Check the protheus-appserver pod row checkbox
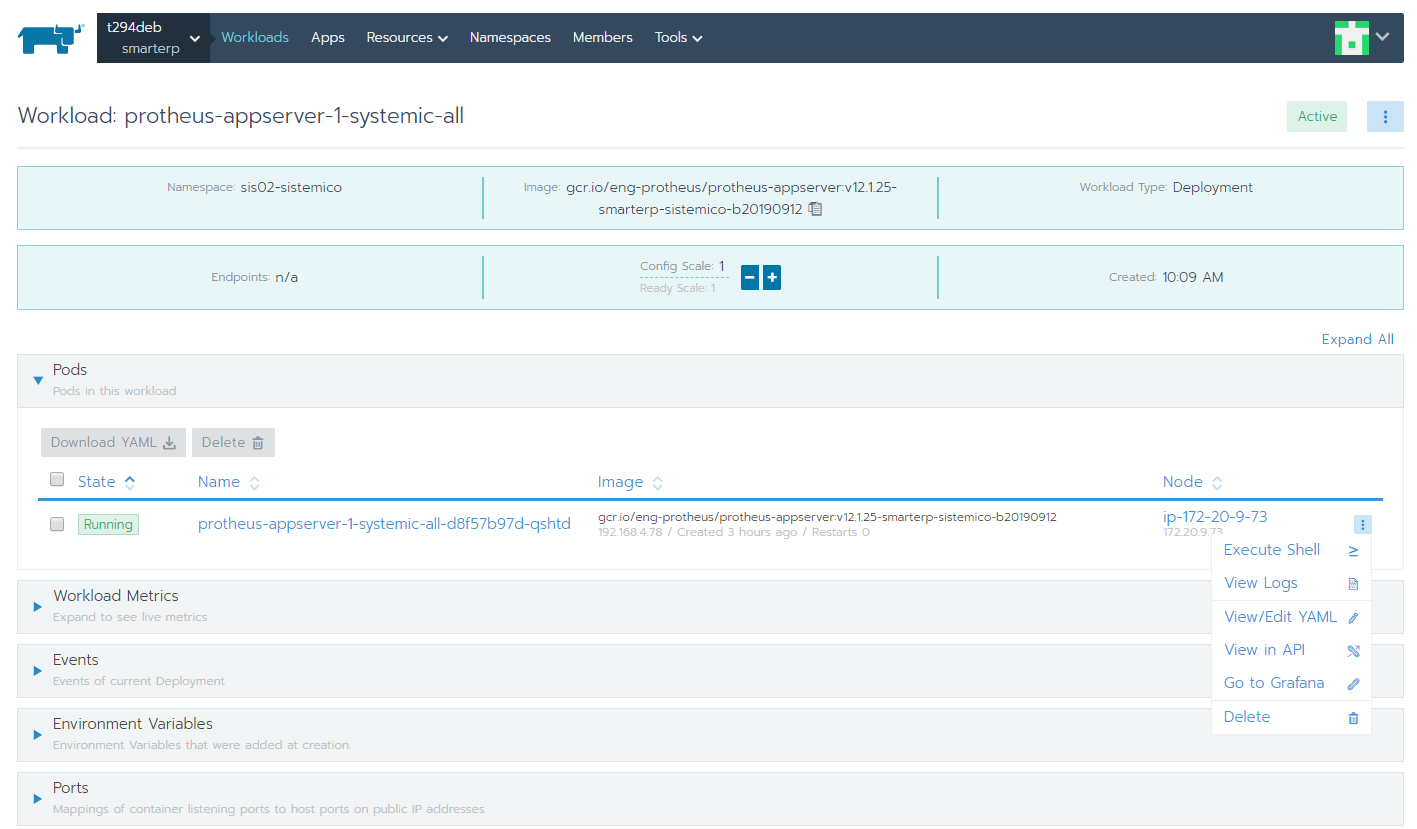Image resolution: width=1417 pixels, height=829 pixels. (57, 524)
